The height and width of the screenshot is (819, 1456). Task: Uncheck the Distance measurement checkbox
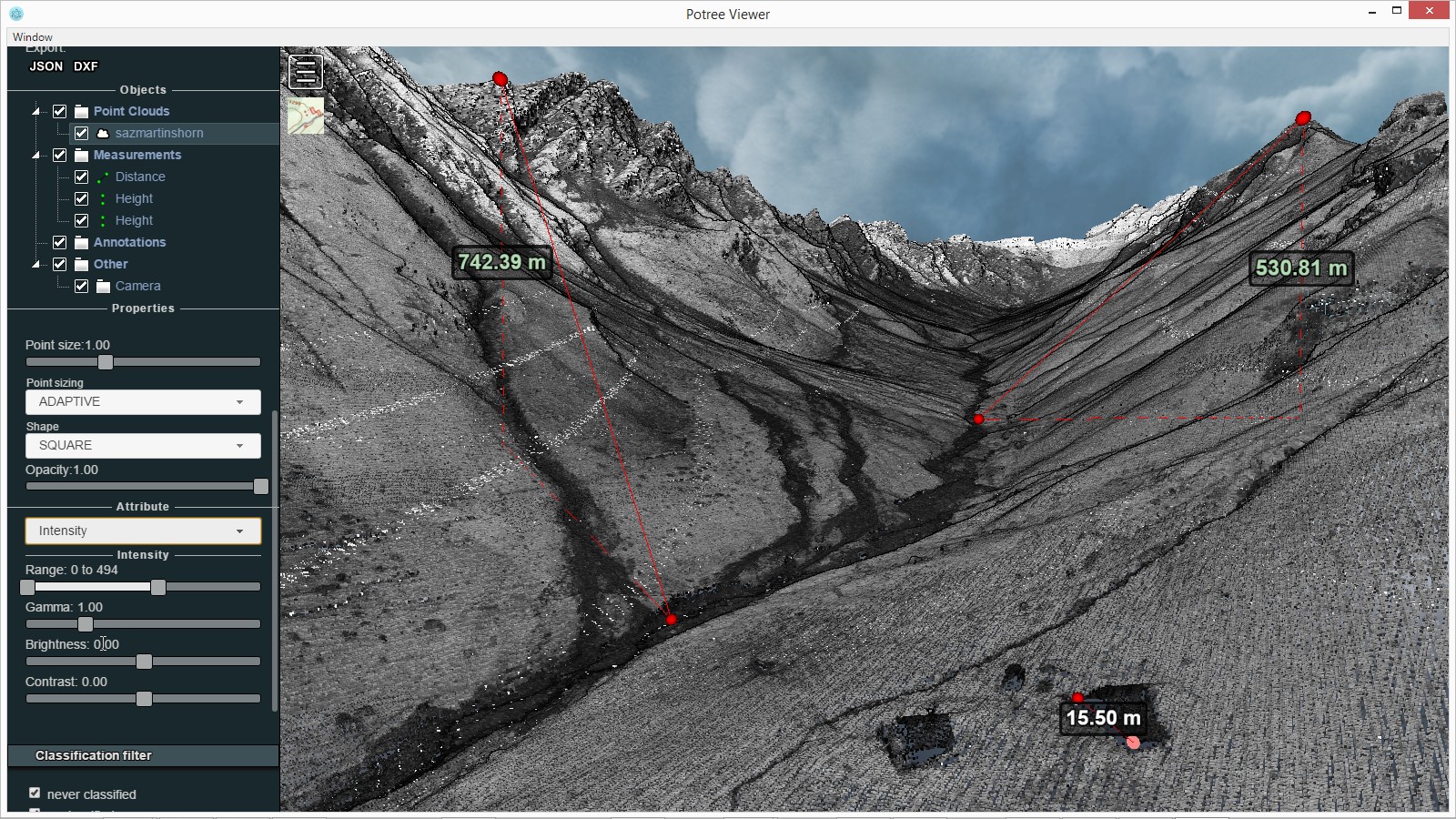[x=82, y=177]
